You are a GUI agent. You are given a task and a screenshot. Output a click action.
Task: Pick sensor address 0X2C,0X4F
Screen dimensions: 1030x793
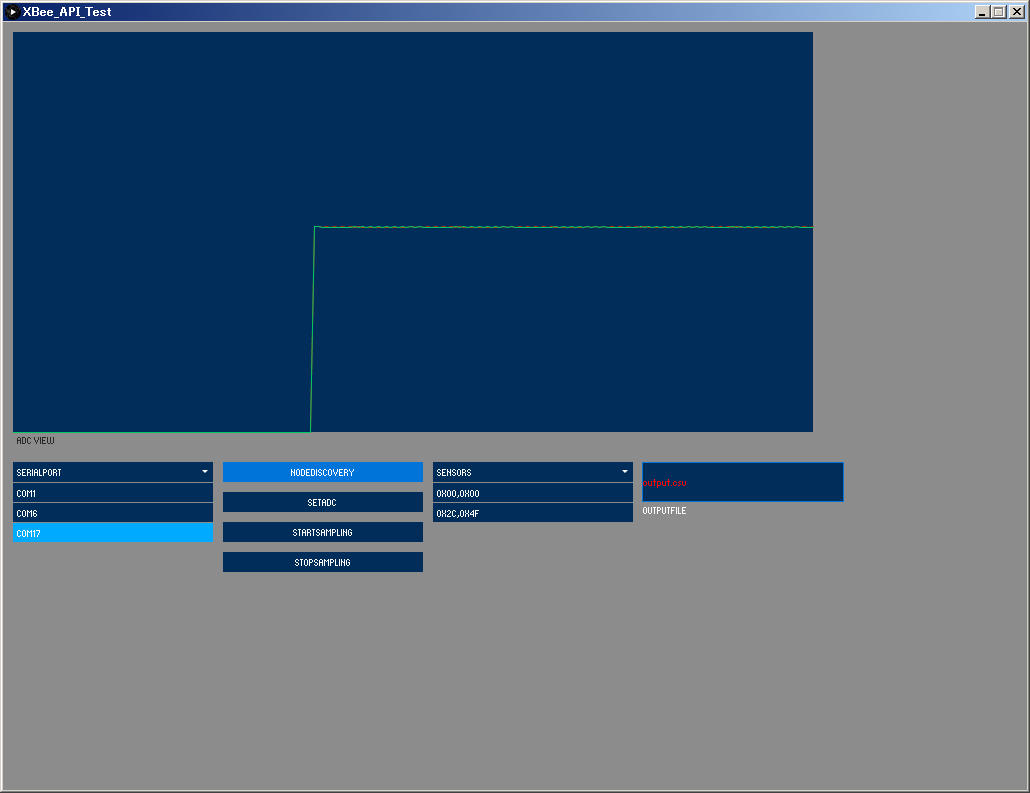coord(532,513)
